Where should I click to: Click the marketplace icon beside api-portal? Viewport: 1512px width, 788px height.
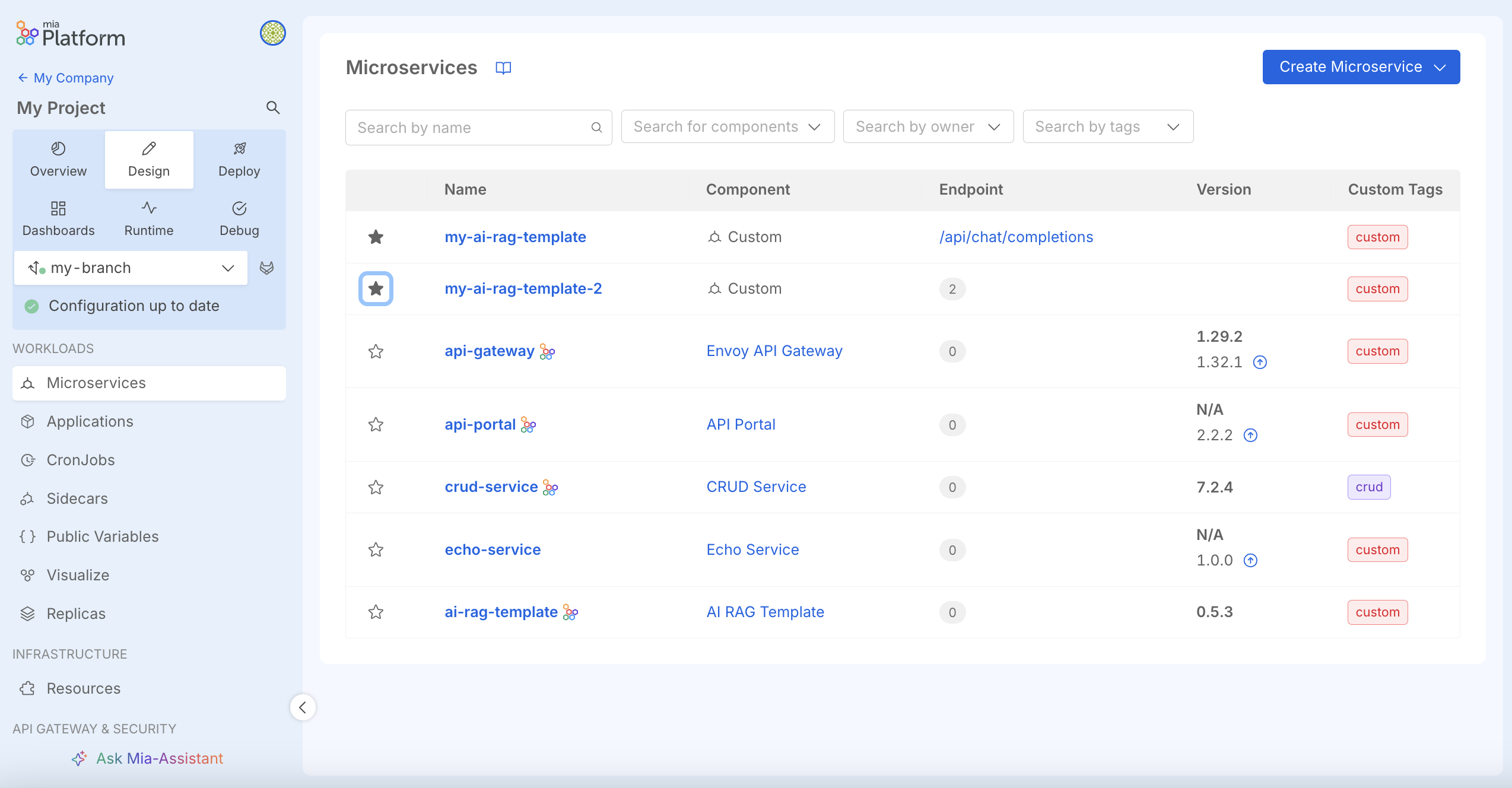pos(528,425)
